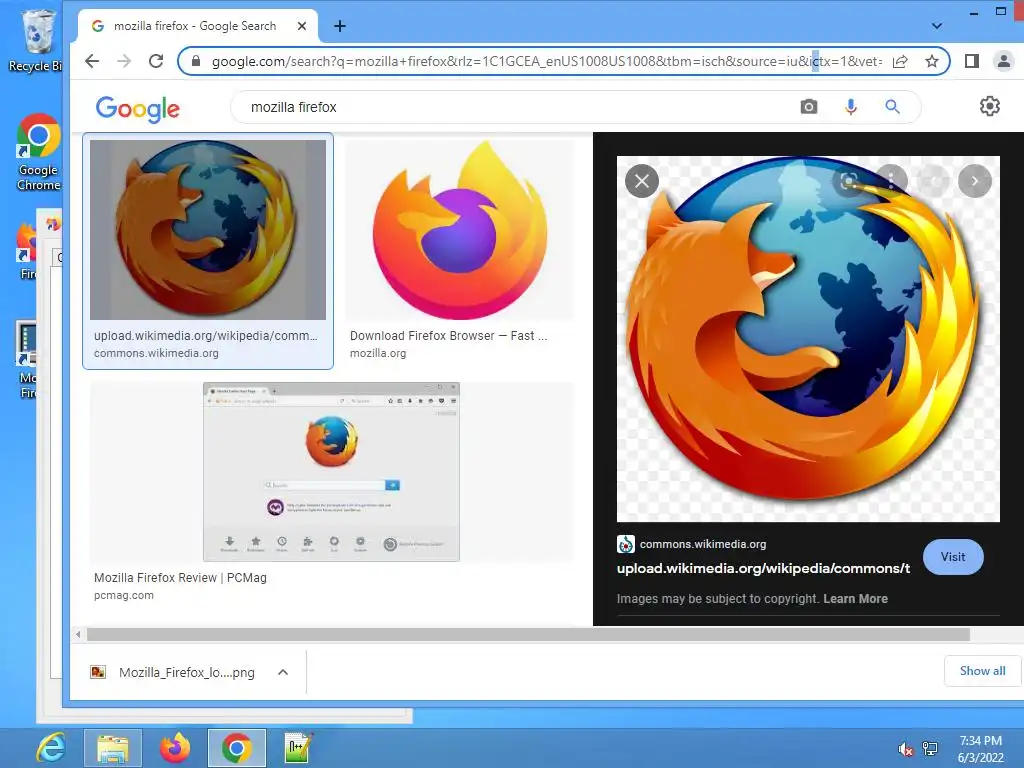Click Chrome icon in taskbar
Screen dimensions: 1024x768
tap(236, 748)
